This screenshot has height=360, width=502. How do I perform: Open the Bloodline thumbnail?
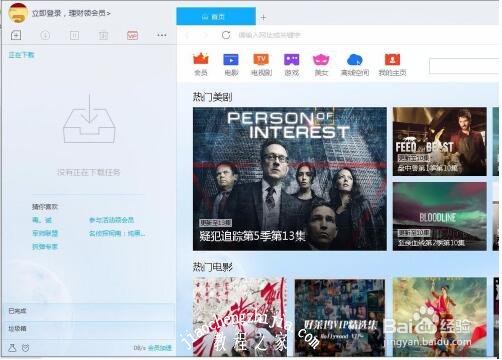tap(439, 216)
